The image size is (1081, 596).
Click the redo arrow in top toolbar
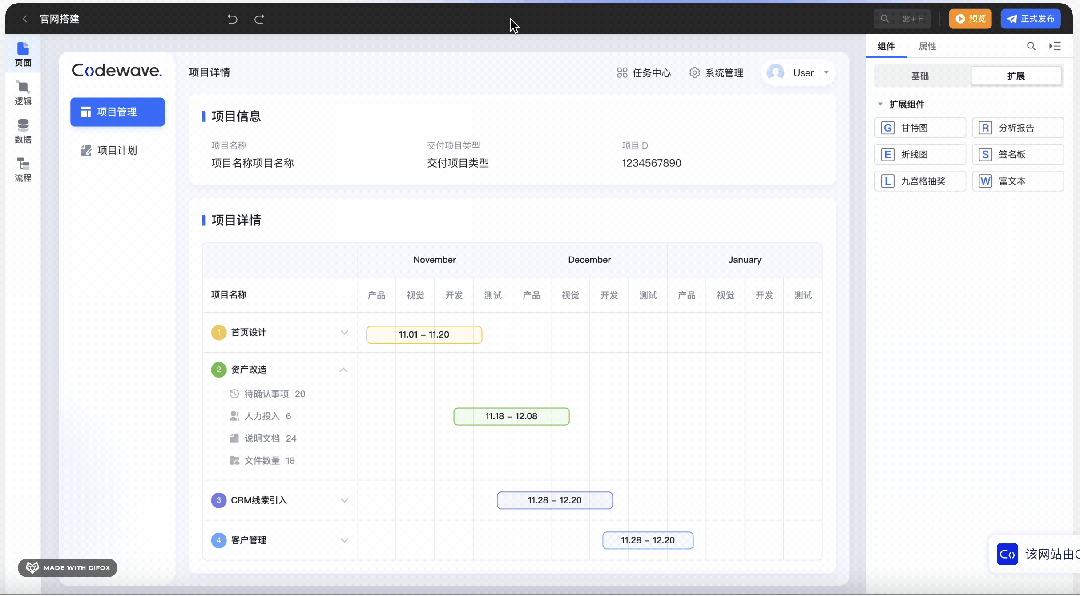click(260, 18)
